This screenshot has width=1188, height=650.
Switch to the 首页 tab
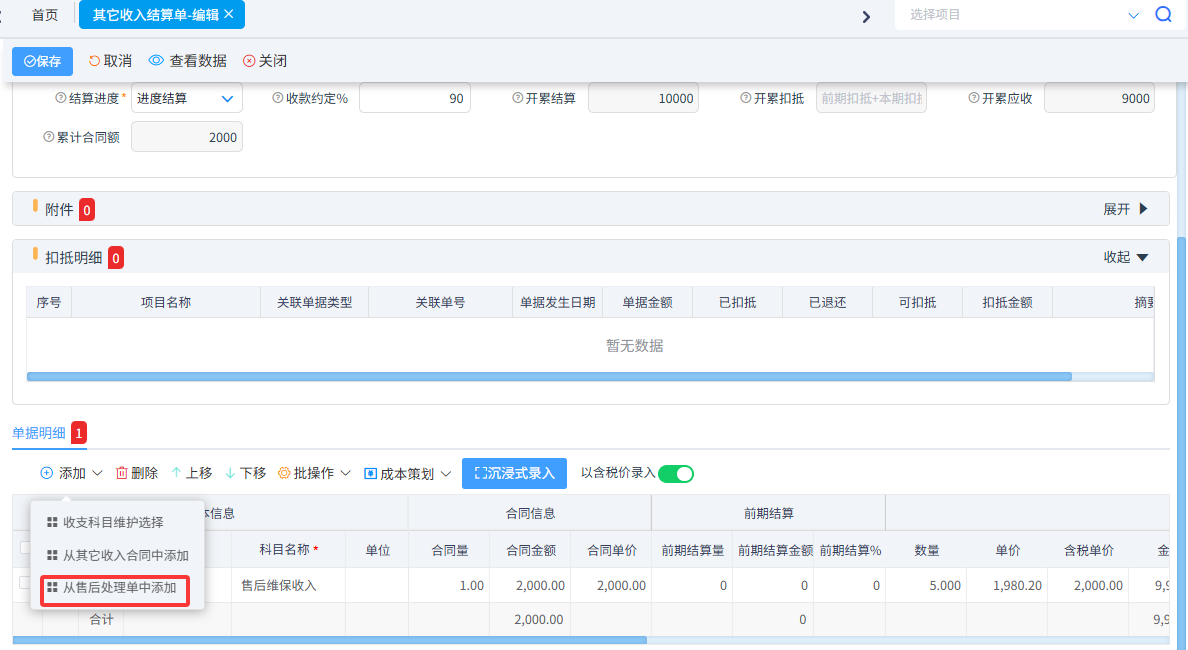click(42, 15)
